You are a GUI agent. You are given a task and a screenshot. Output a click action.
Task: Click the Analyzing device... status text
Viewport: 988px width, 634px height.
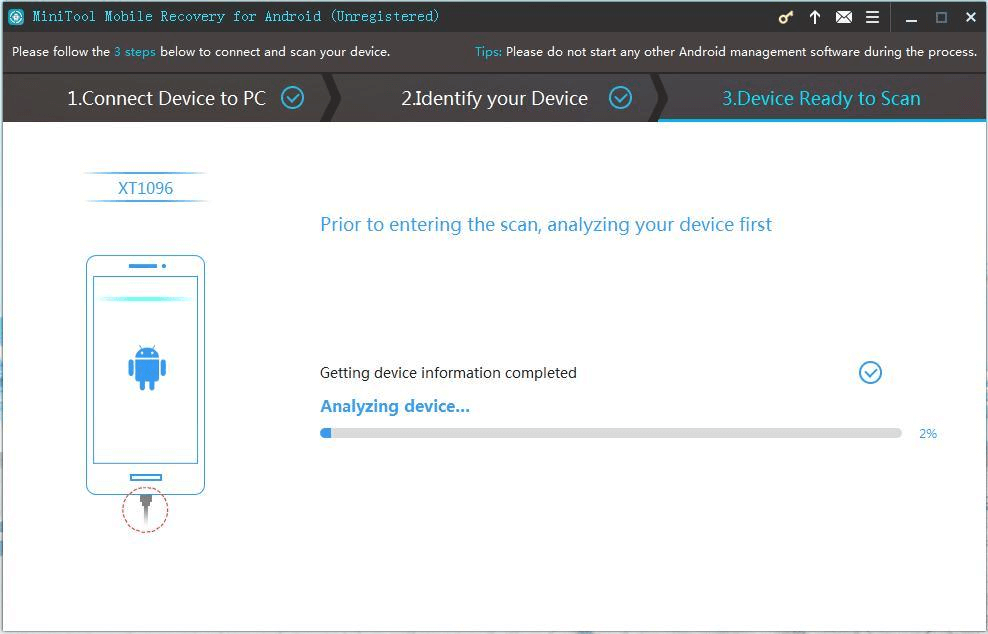(x=395, y=406)
